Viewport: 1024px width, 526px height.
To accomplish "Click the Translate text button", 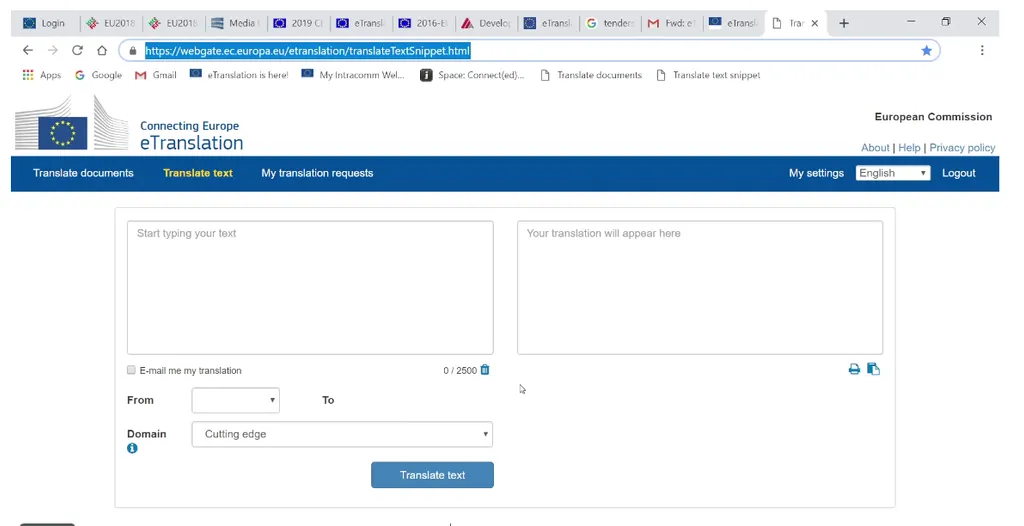I will [432, 475].
